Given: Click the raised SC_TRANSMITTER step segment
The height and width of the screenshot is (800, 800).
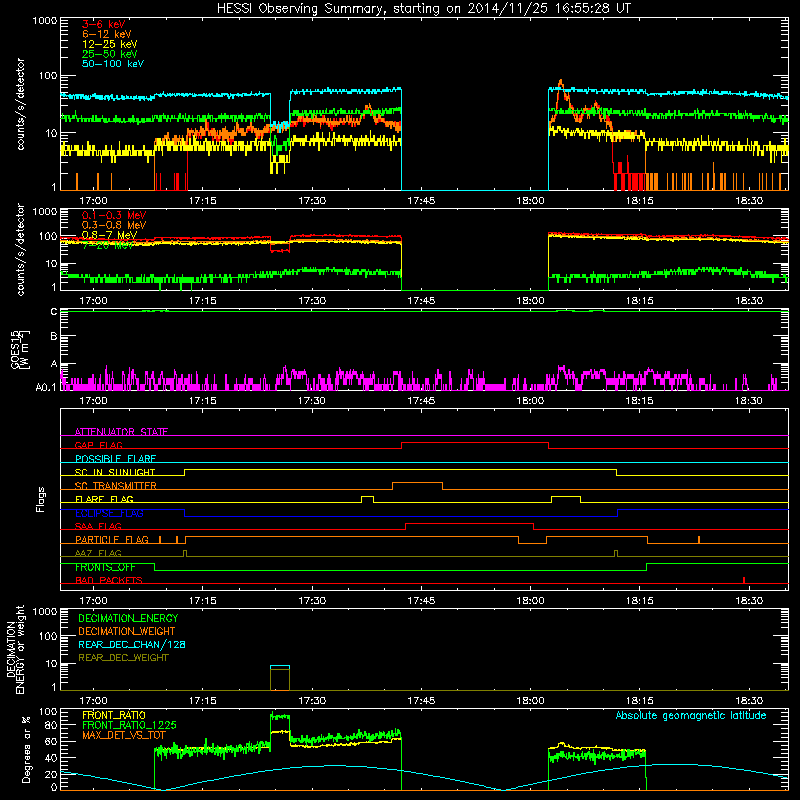Looking at the screenshot, I should click(417, 483).
